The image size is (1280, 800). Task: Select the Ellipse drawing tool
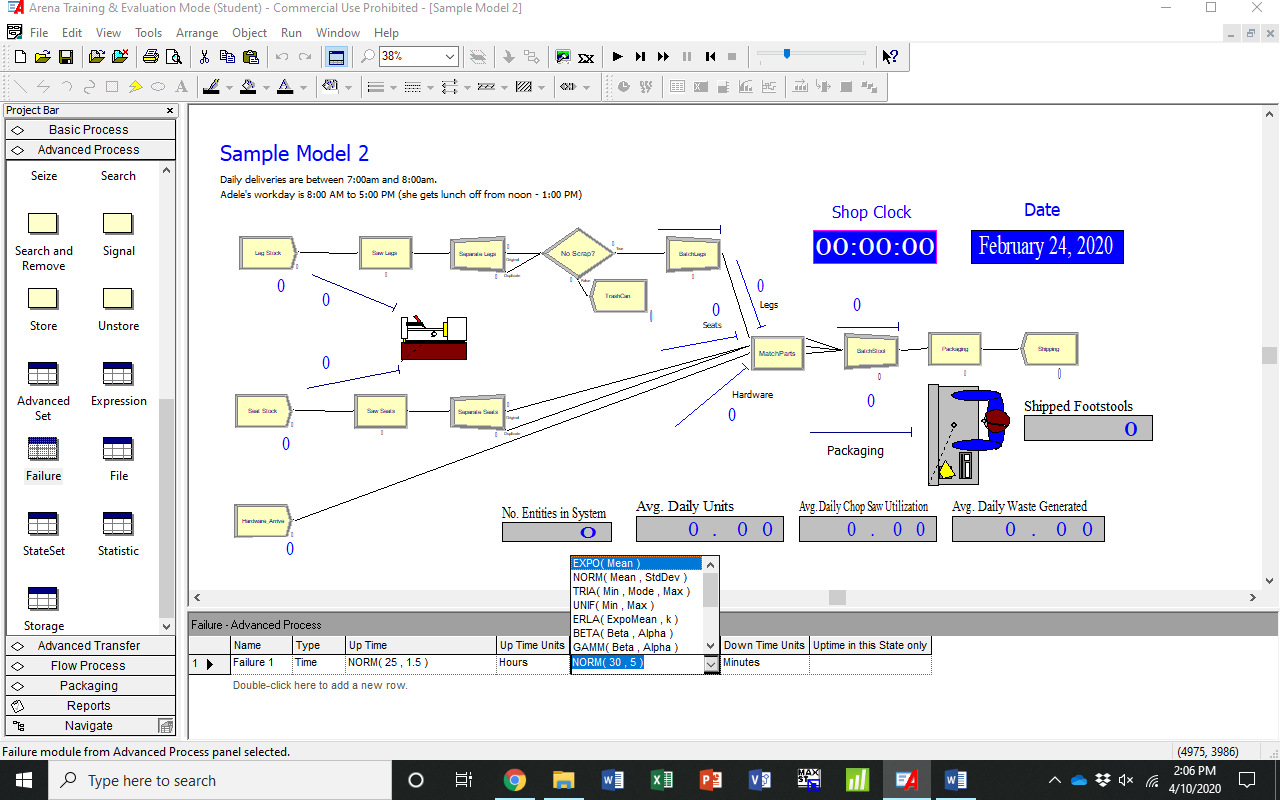pyautogui.click(x=158, y=87)
